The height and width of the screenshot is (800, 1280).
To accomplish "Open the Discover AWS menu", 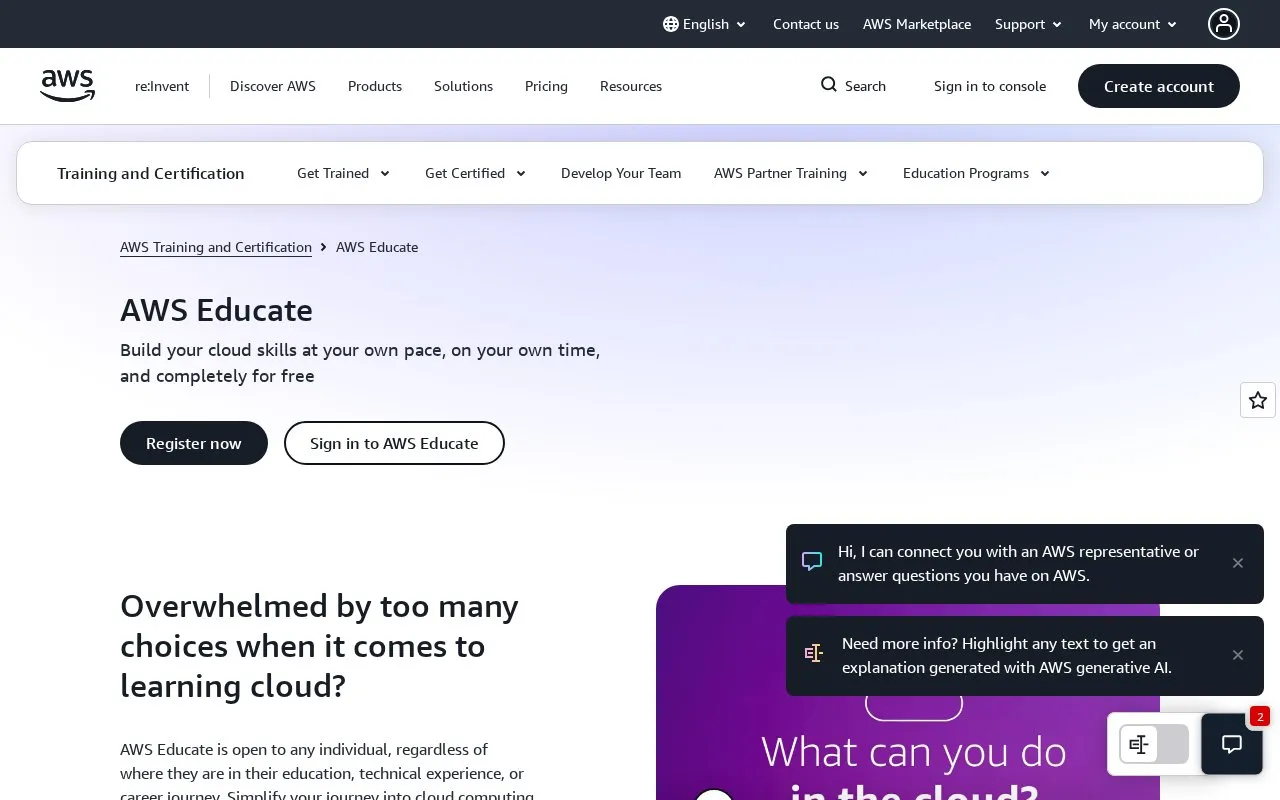I will pos(273,86).
